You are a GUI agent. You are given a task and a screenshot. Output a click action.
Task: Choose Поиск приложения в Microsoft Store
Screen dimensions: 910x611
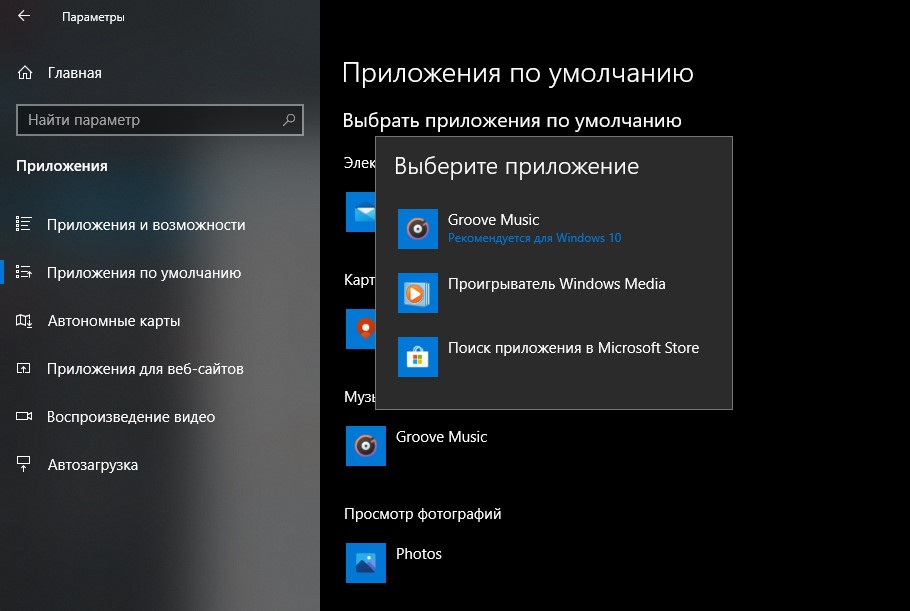click(573, 348)
